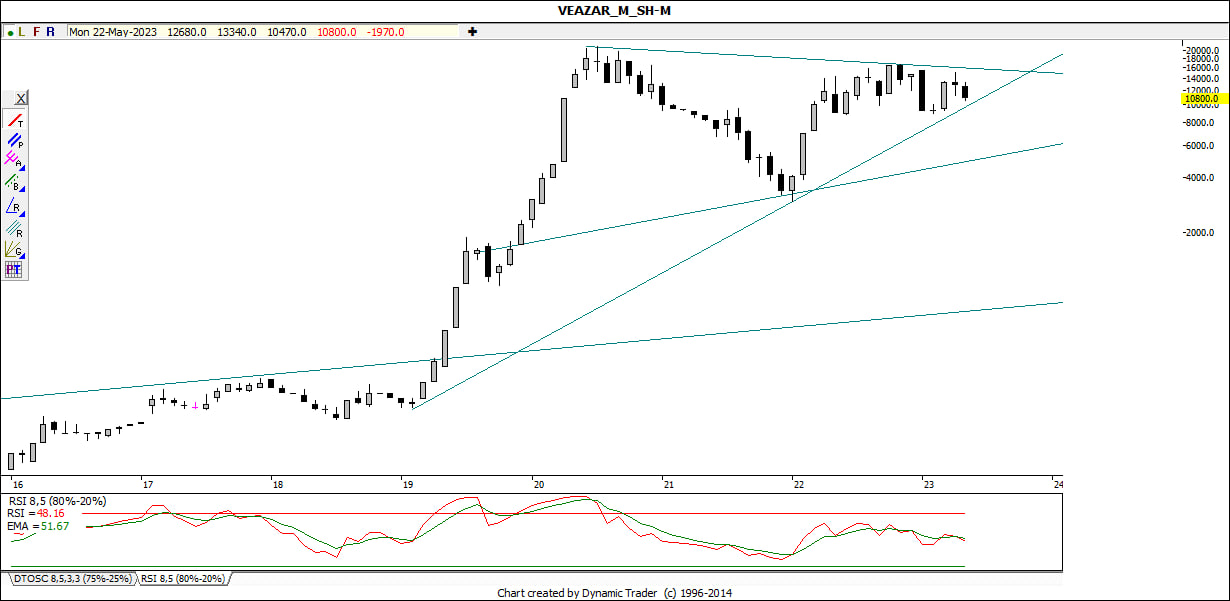Choose the magenta Andrews pitchfork (A) tool
The height and width of the screenshot is (601, 1230).
pyautogui.click(x=14, y=161)
